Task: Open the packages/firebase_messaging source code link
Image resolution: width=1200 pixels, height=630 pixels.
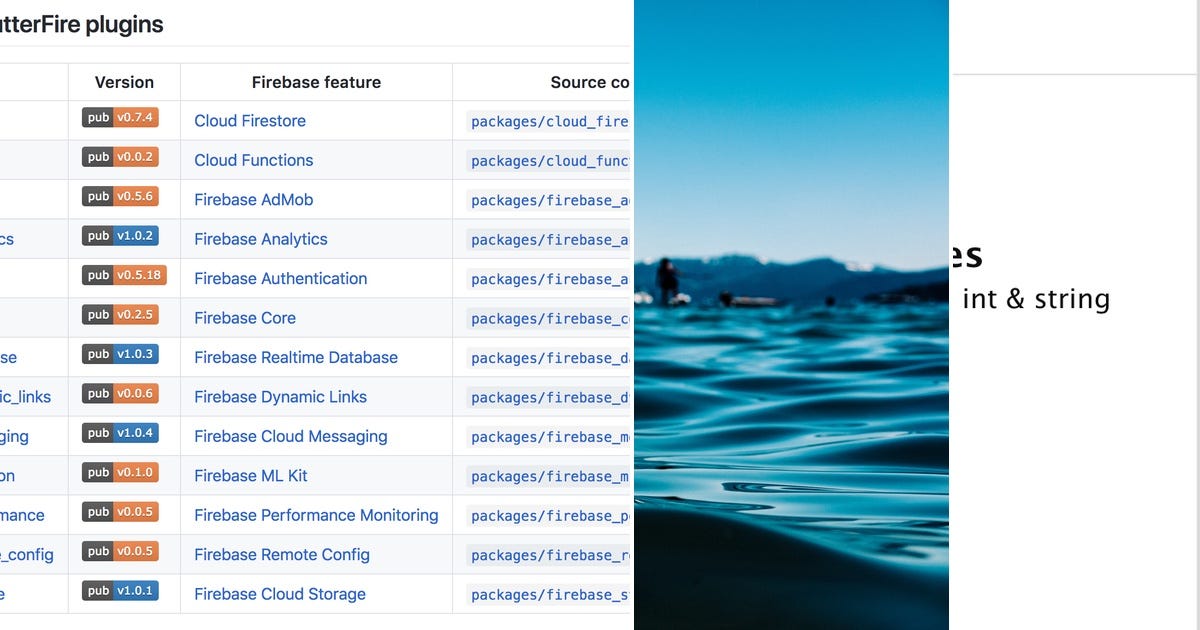Action: (545, 437)
